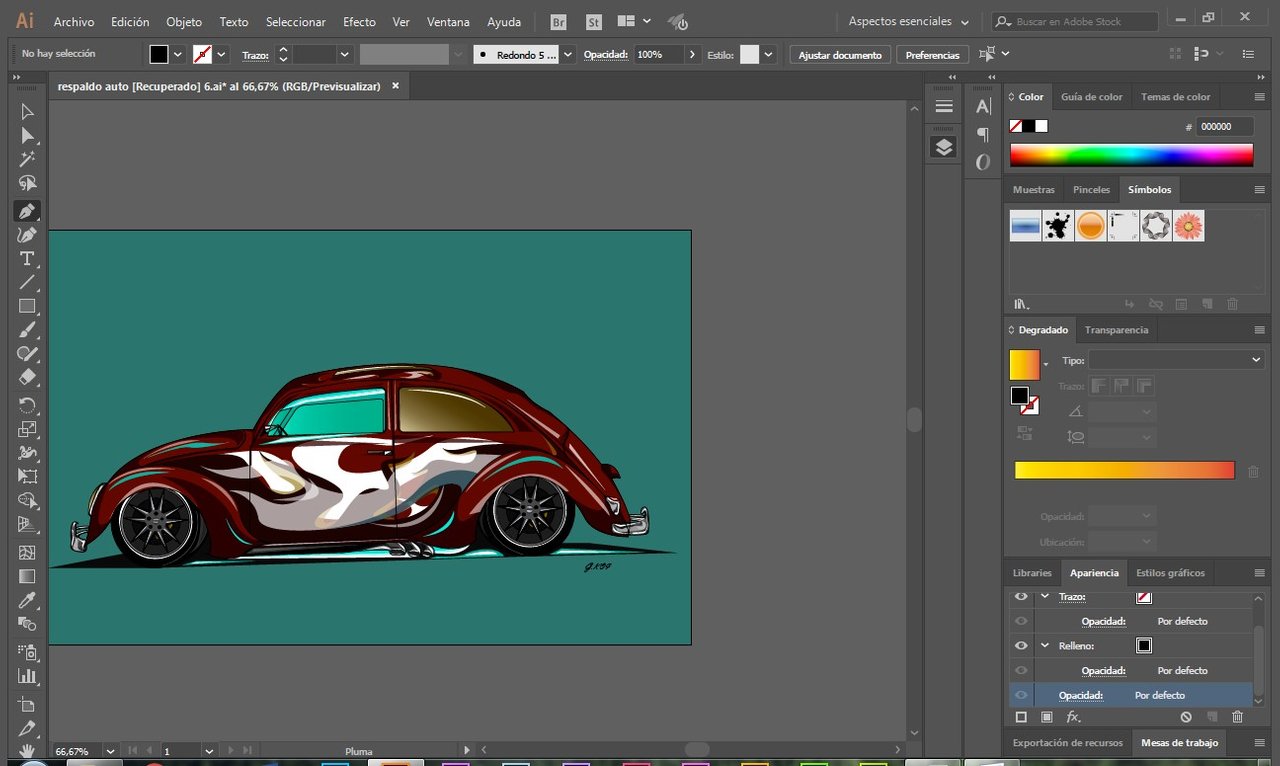Open the Symbol Libraries menu icon
The width and height of the screenshot is (1280, 766).
click(1021, 304)
